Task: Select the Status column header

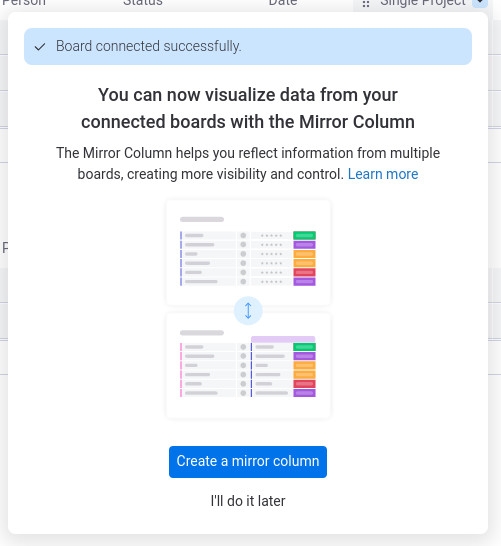Action: (x=143, y=3)
